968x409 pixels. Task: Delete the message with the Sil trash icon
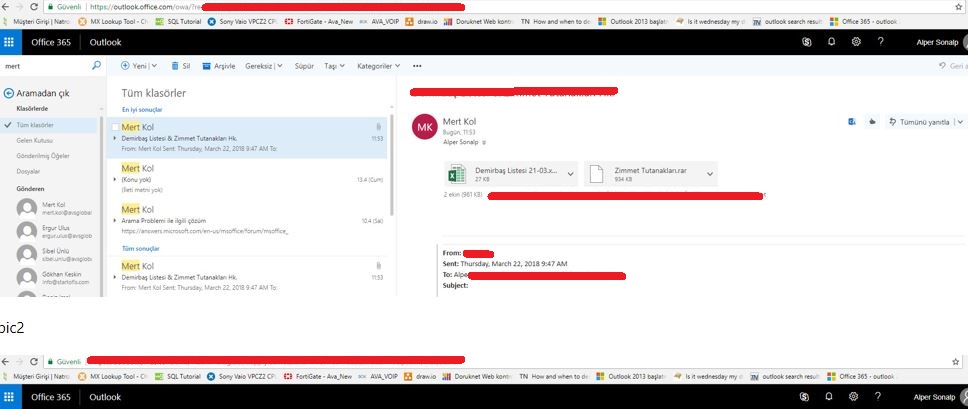click(175, 65)
